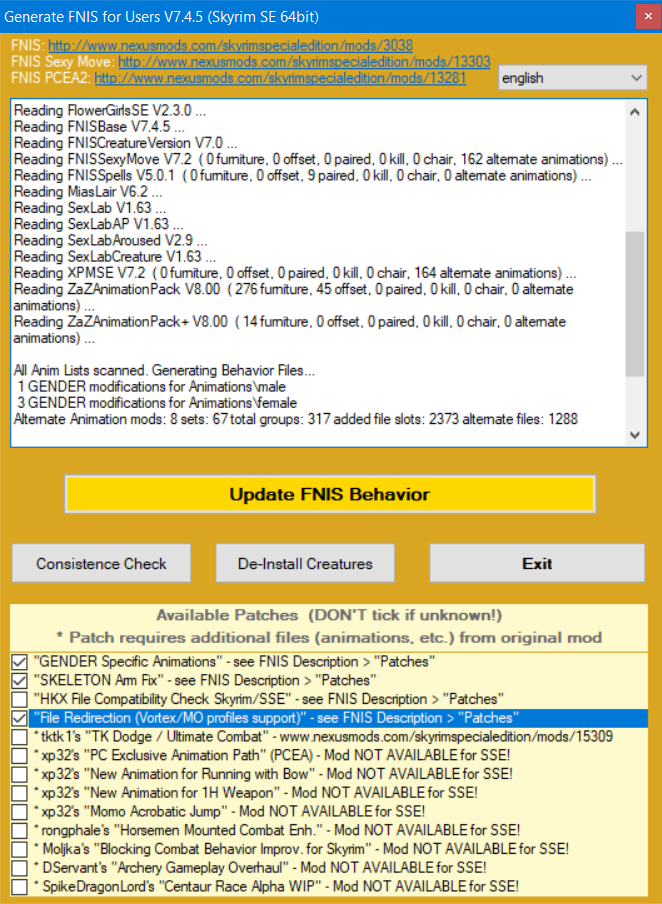
Task: Open the english language dropdown
Action: (x=573, y=78)
